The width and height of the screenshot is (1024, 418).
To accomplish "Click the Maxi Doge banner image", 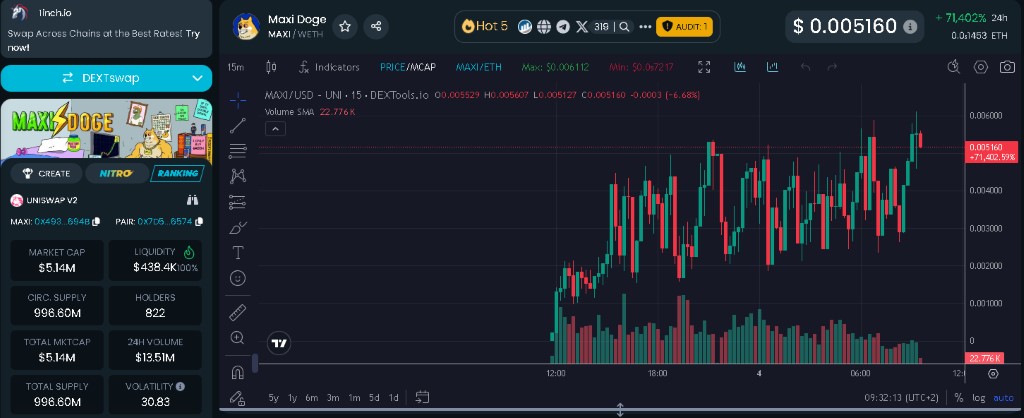I will pyautogui.click(x=106, y=130).
